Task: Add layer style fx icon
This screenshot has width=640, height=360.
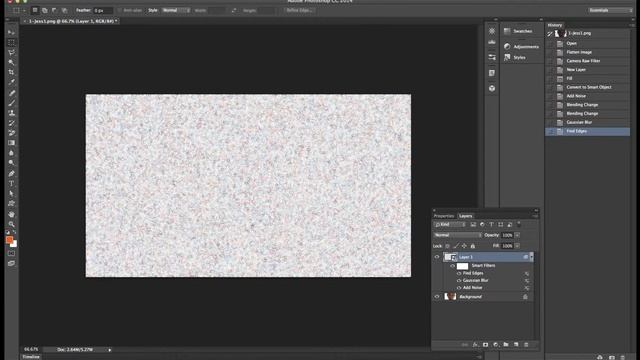Action: tap(475, 344)
